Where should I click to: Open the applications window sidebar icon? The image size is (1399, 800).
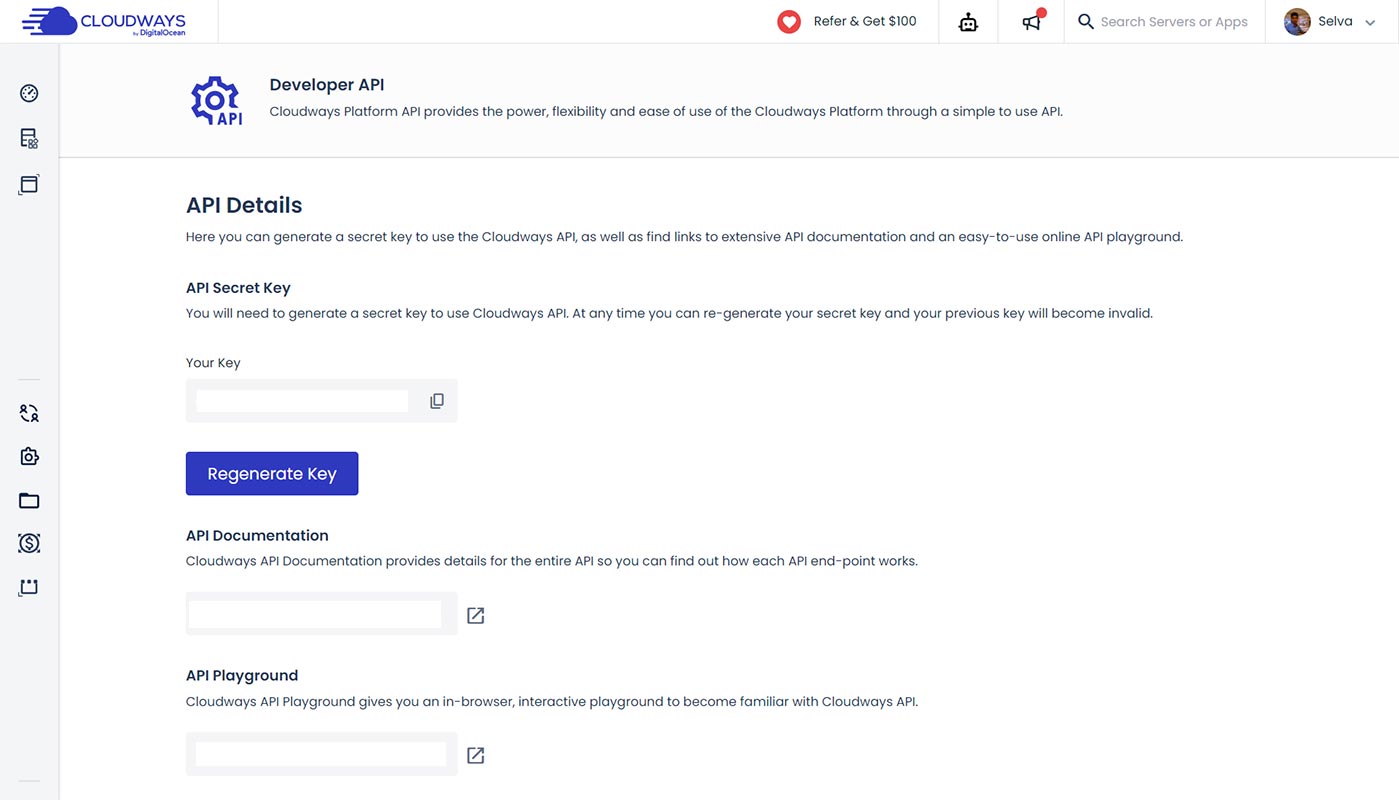click(x=29, y=184)
